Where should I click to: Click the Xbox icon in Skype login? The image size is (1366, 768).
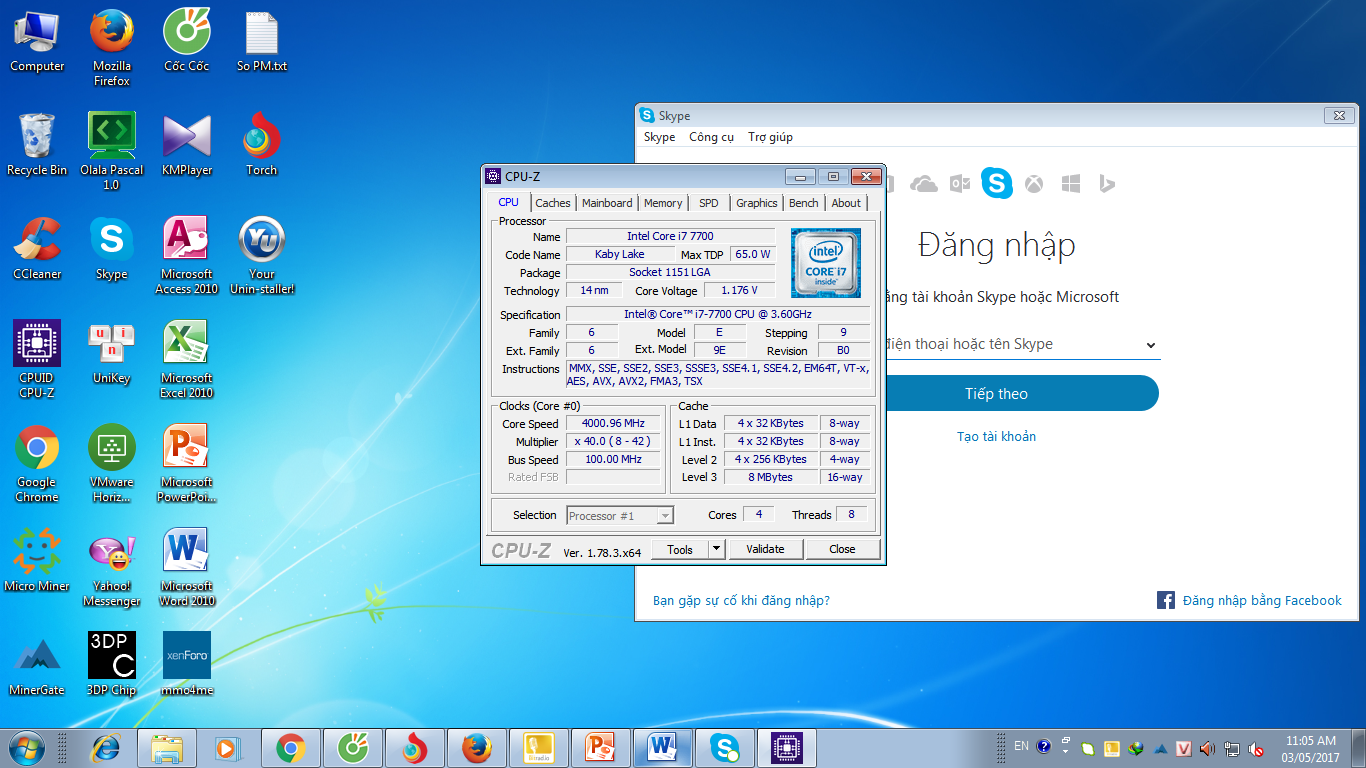(x=1035, y=184)
